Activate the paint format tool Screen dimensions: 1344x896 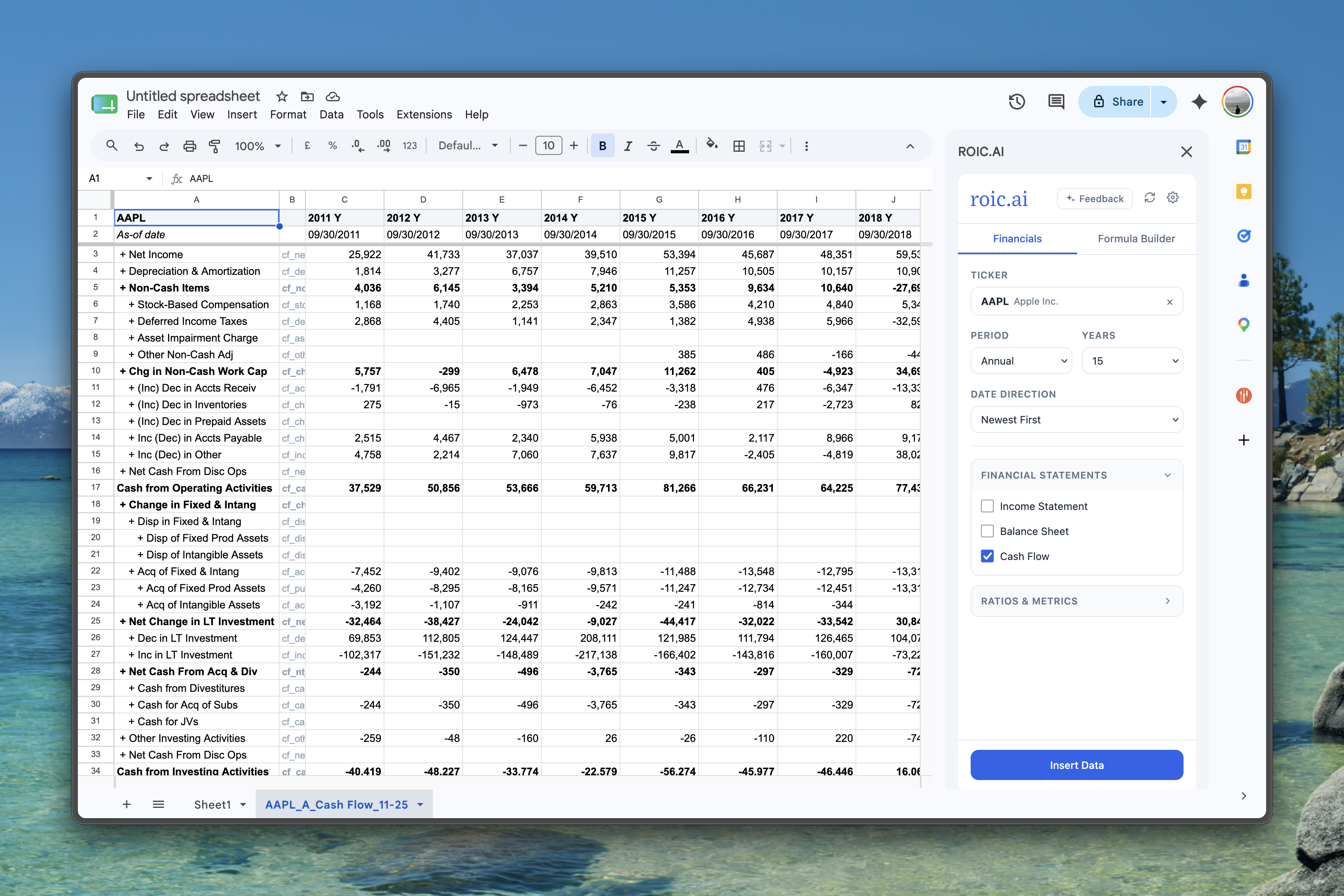coord(214,146)
